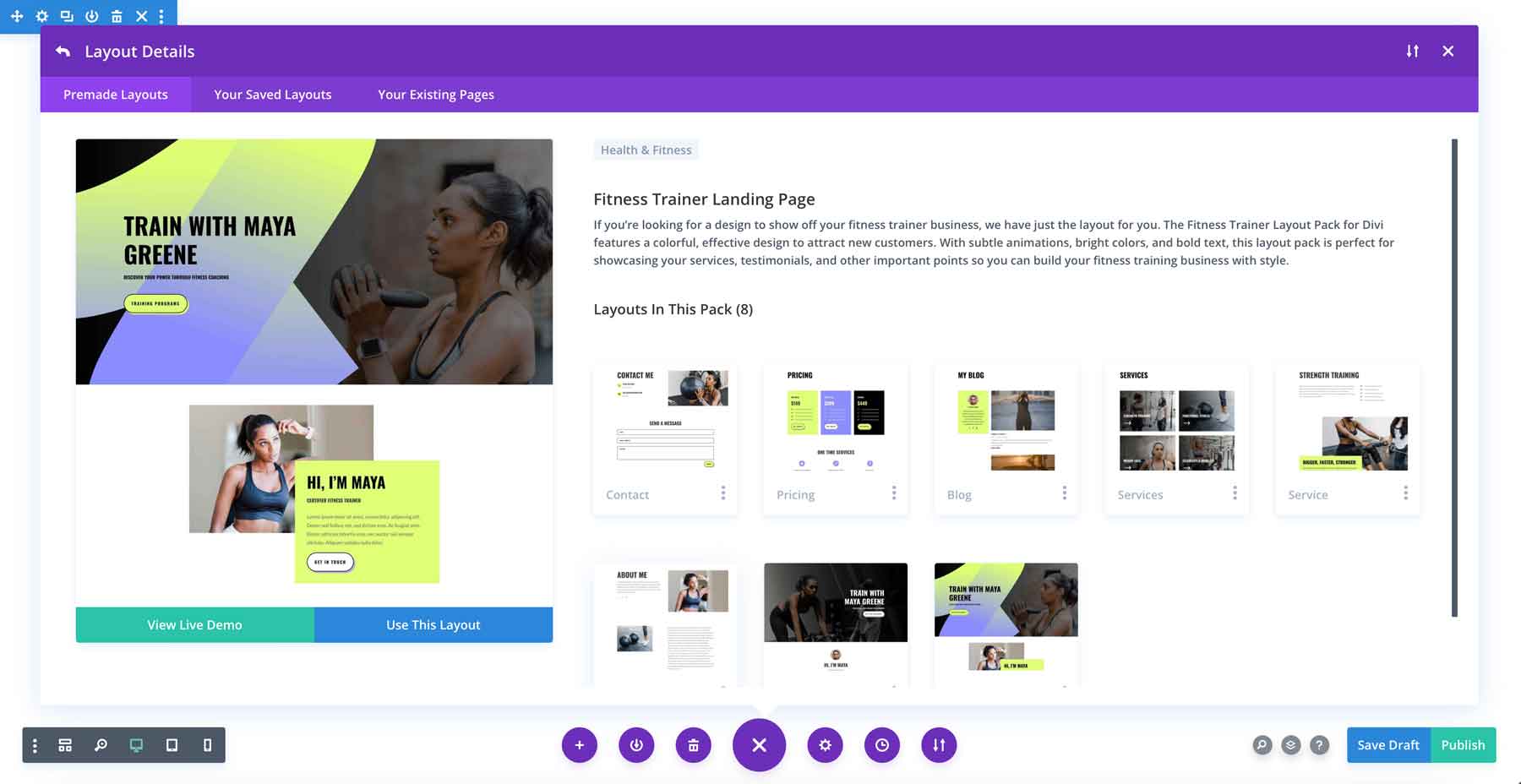Open the round purple gear page settings
Image resolution: width=1521 pixels, height=784 pixels.
pyautogui.click(x=825, y=745)
